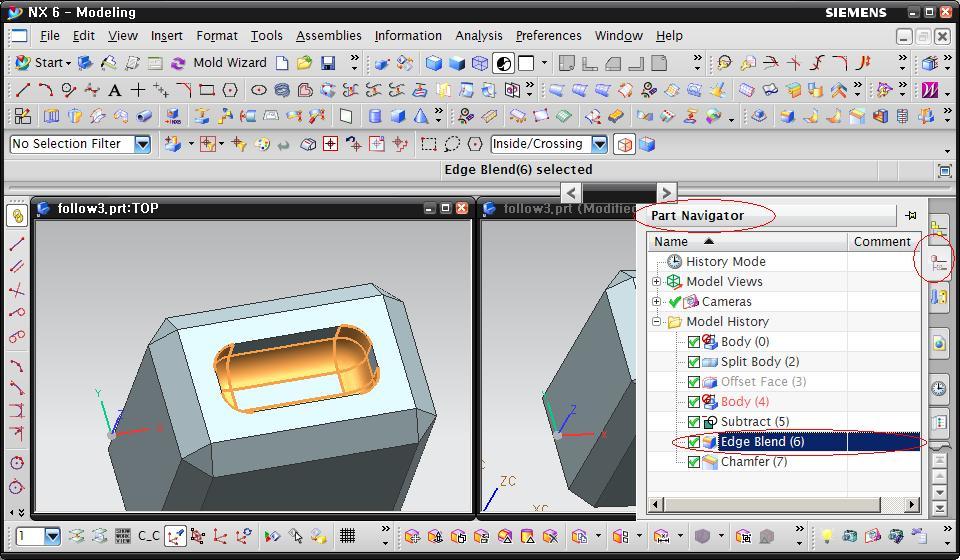Uncheck the Chamfer (7) feature checkbox
The image size is (960, 560).
tap(694, 462)
